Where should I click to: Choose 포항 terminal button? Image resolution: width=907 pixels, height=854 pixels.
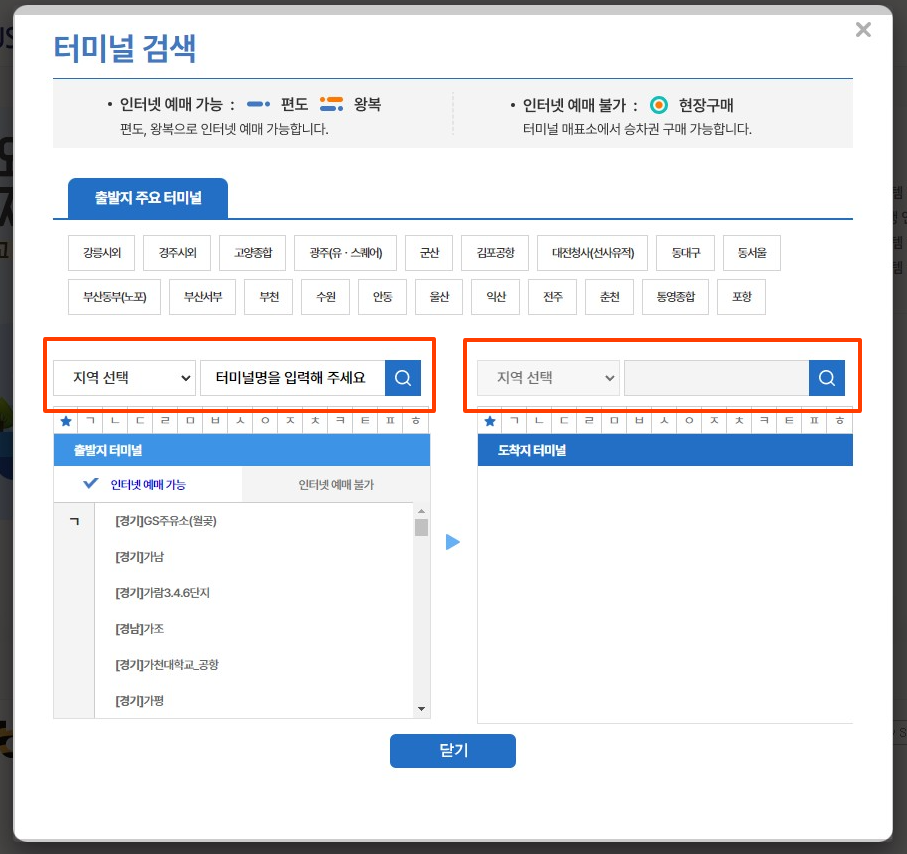[x=741, y=297]
